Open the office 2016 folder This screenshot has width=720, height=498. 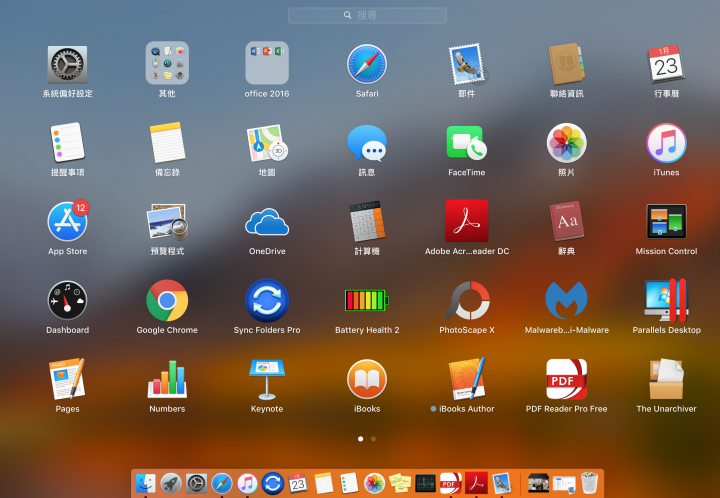click(x=267, y=63)
